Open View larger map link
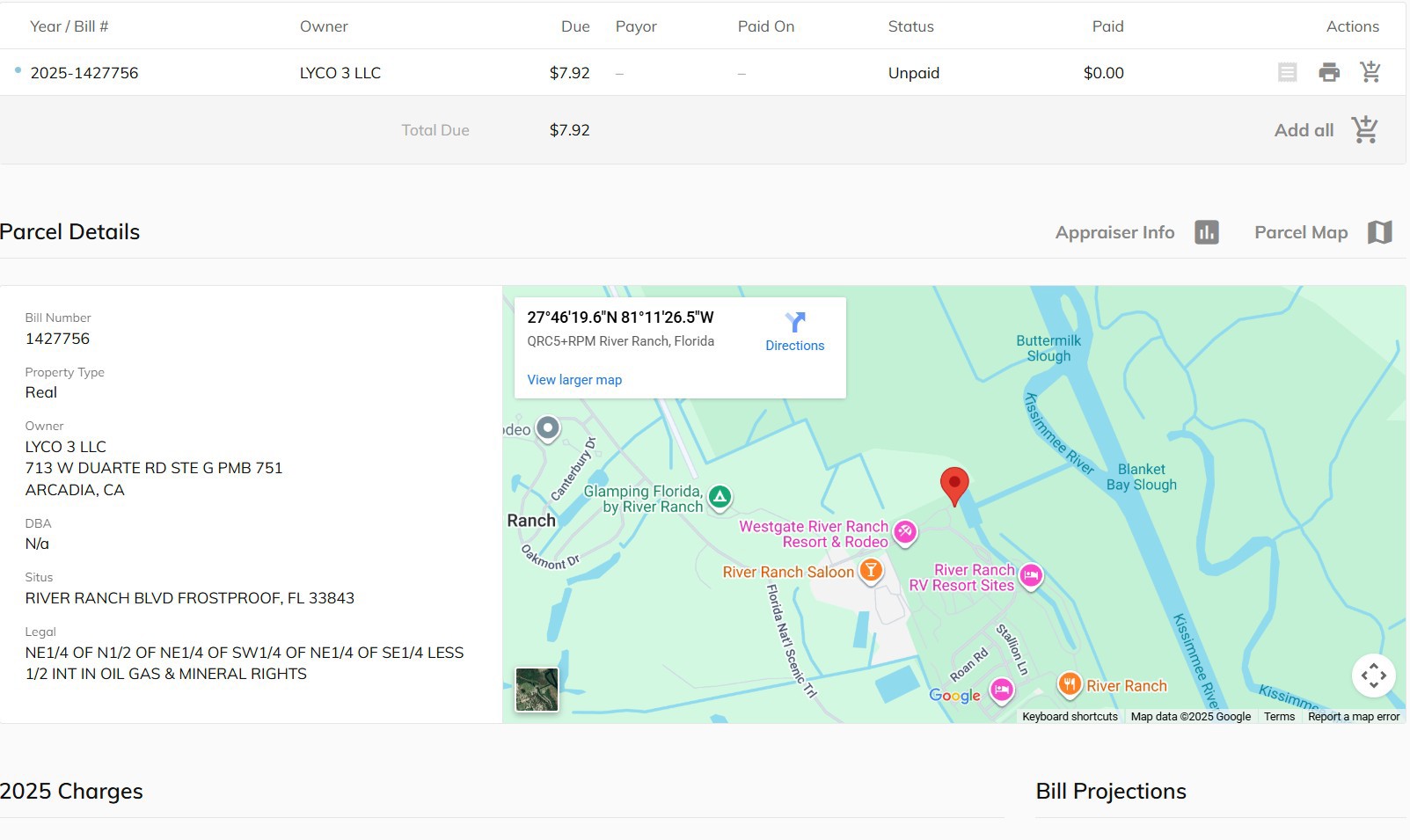 coord(574,380)
